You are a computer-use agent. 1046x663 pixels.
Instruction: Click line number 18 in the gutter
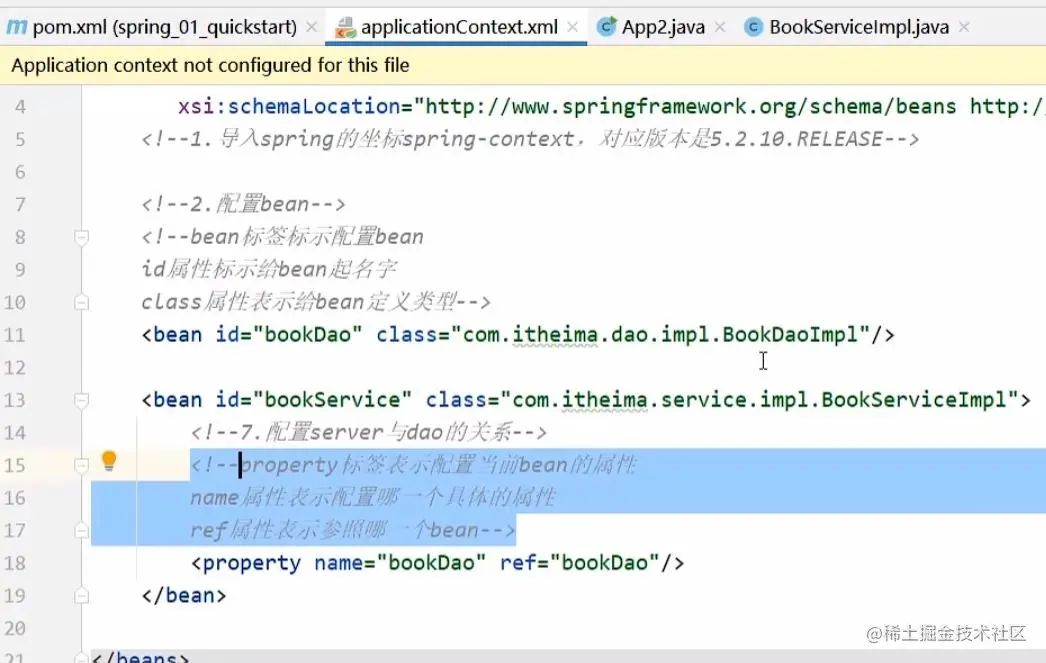(x=15, y=563)
